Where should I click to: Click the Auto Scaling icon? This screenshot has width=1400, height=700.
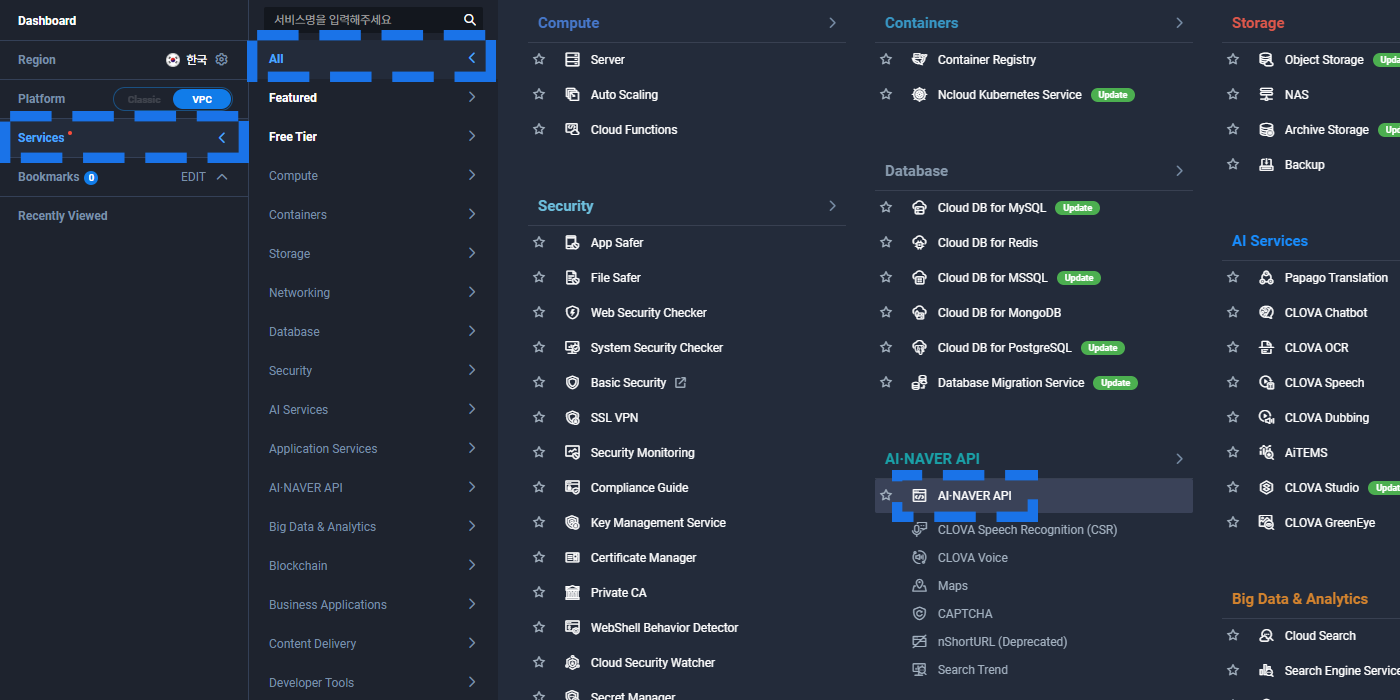(x=572, y=95)
